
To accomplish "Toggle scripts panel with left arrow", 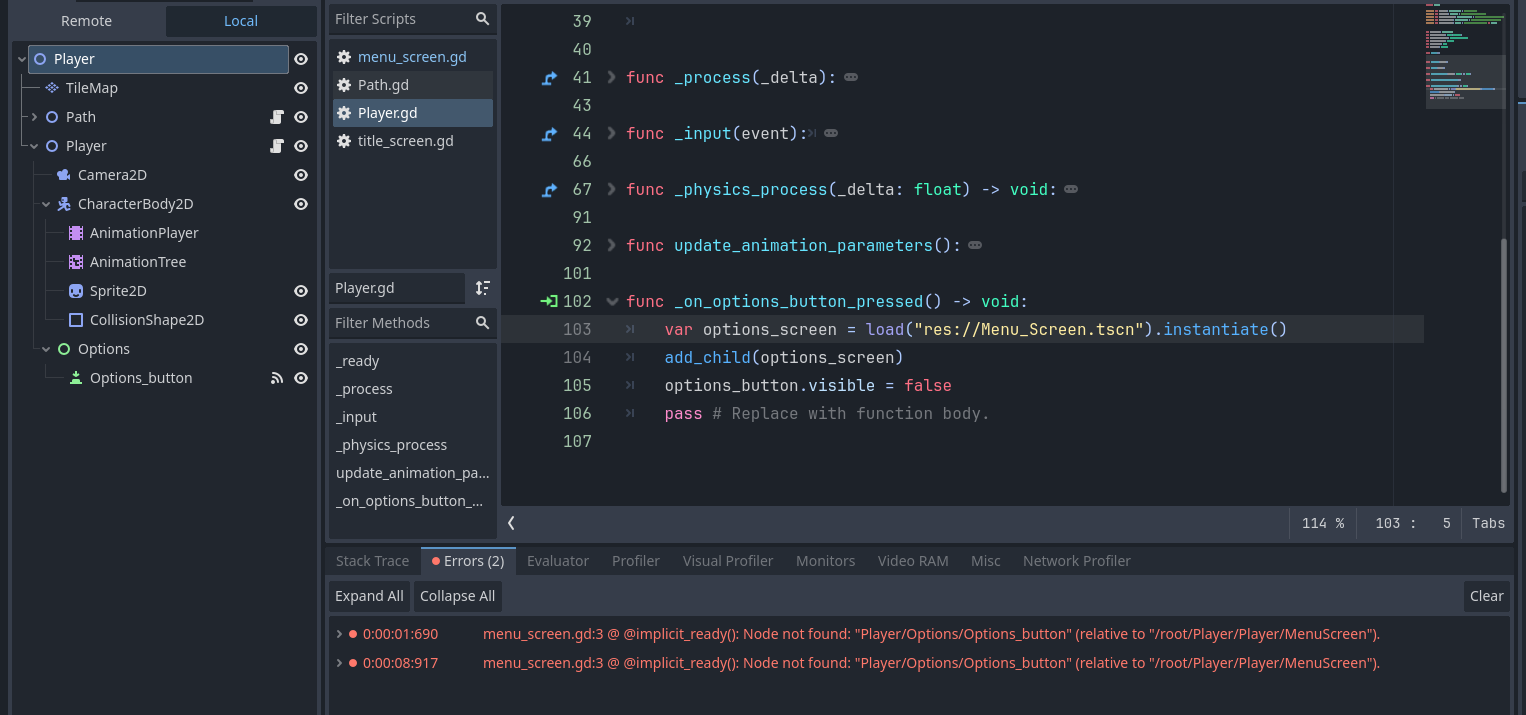I will 511,523.
